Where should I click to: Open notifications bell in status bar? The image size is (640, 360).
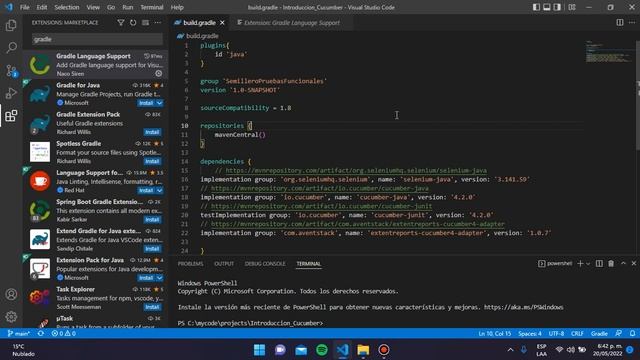(632, 333)
